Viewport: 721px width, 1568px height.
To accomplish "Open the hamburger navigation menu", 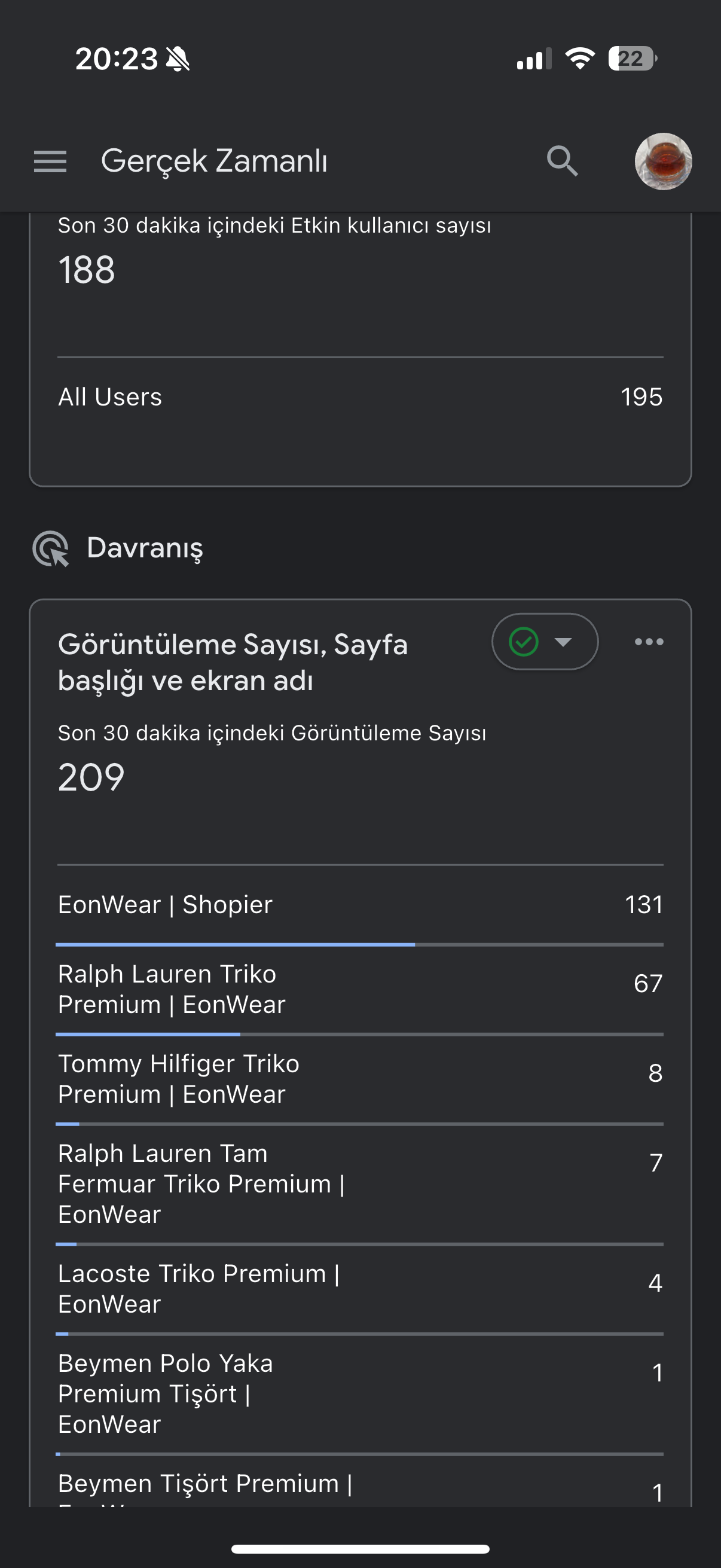I will (x=50, y=161).
